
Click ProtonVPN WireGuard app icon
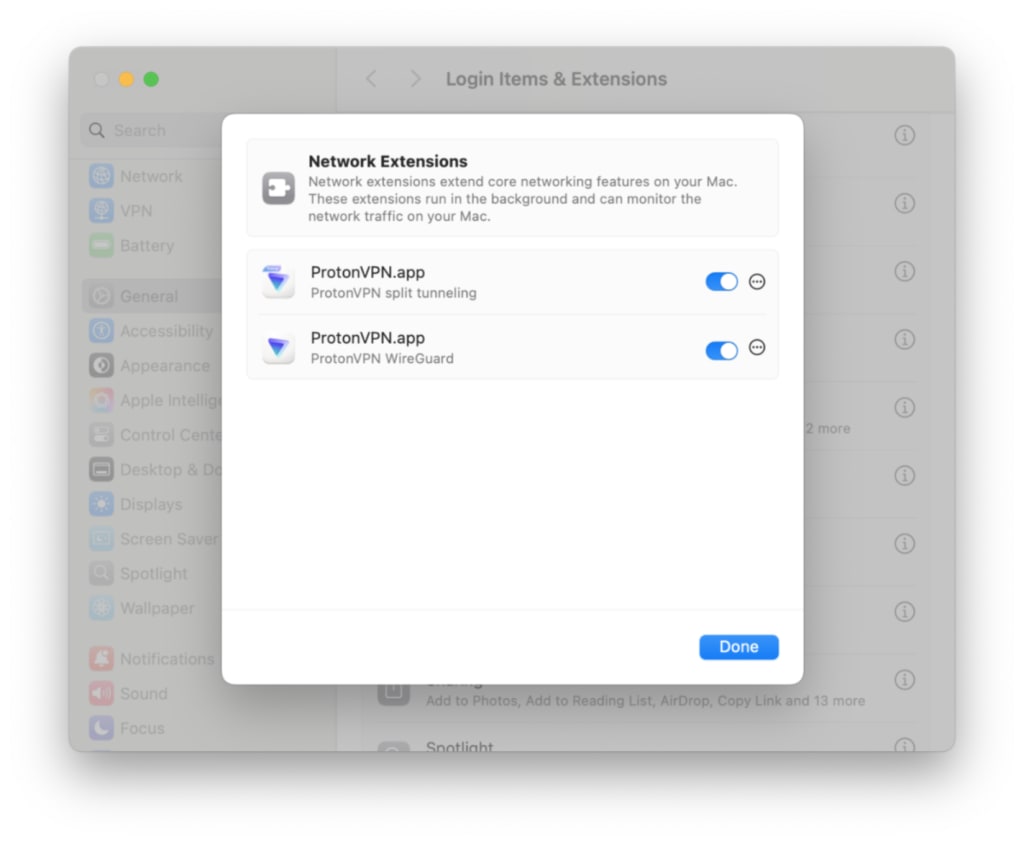[x=278, y=348]
